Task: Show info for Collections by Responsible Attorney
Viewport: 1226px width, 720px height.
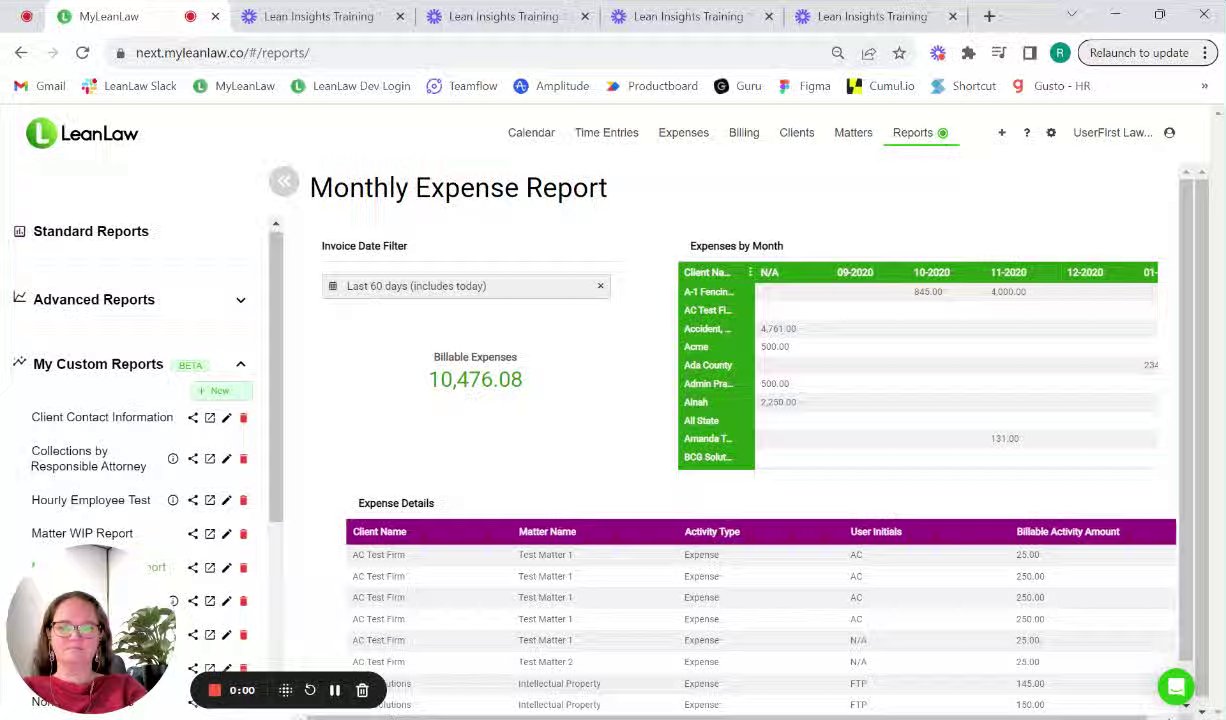Action: coord(173,459)
